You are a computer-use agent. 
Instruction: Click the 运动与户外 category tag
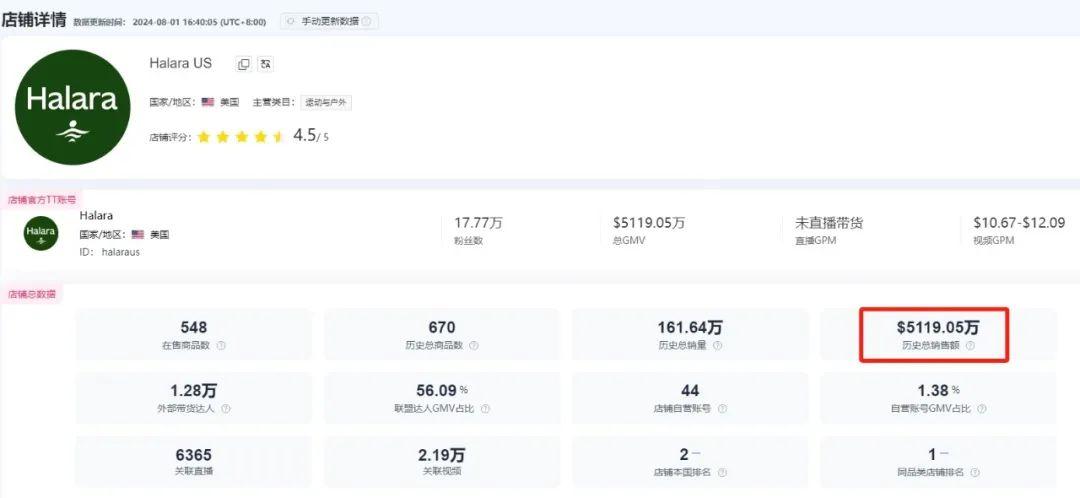327,102
